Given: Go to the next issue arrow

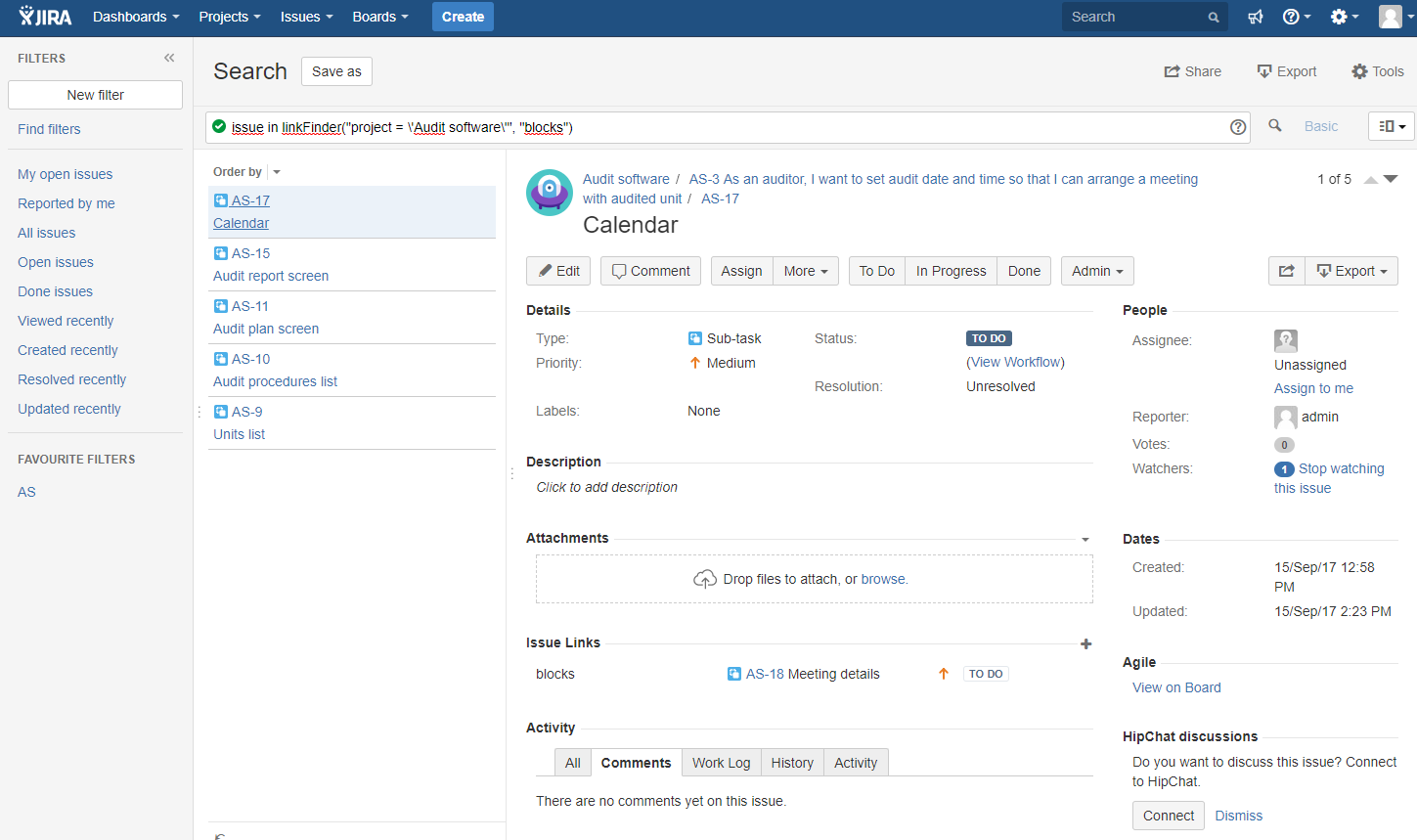Looking at the screenshot, I should [1391, 179].
